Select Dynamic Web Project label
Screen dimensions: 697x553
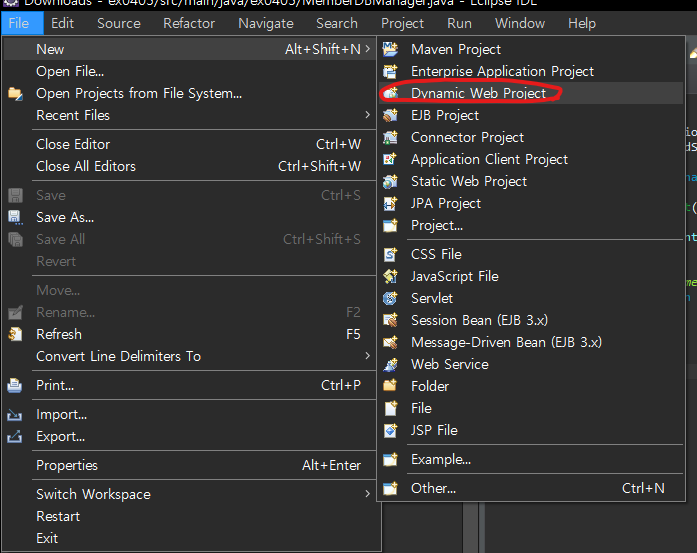pyautogui.click(x=478, y=93)
